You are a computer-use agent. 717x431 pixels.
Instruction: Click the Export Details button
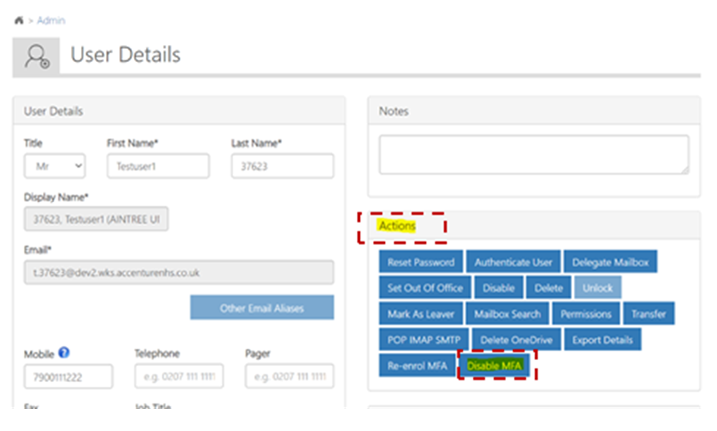click(603, 340)
